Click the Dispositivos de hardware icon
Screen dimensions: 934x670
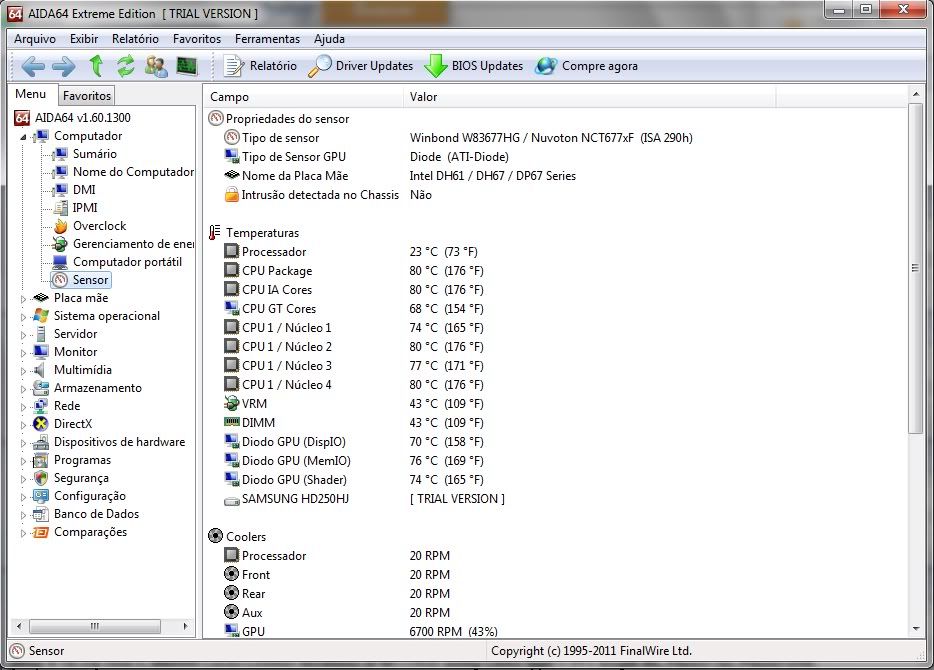(x=41, y=442)
